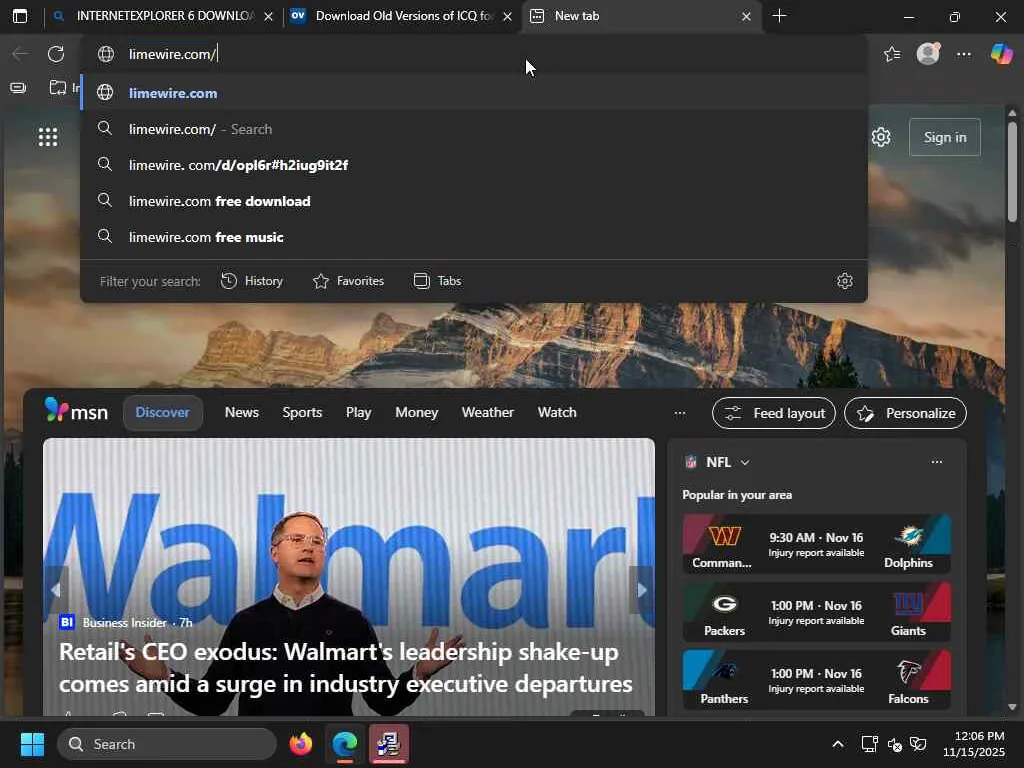Open the Commanders vs Dolphins game card
Viewport: 1024px width, 768px height.
[x=816, y=543]
